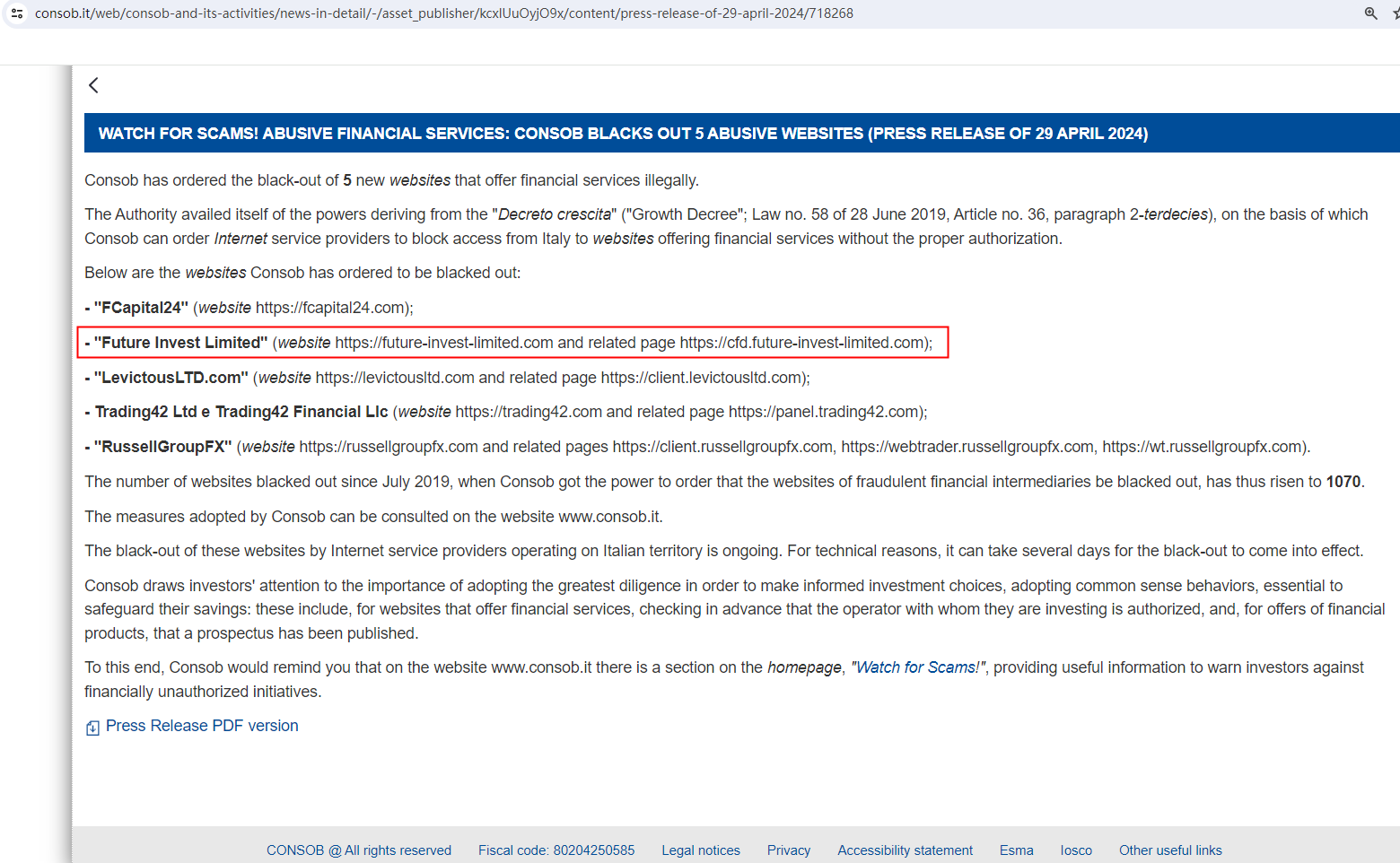Click the "FCapital24" website entry text
The image size is (1400, 863).
click(x=249, y=308)
